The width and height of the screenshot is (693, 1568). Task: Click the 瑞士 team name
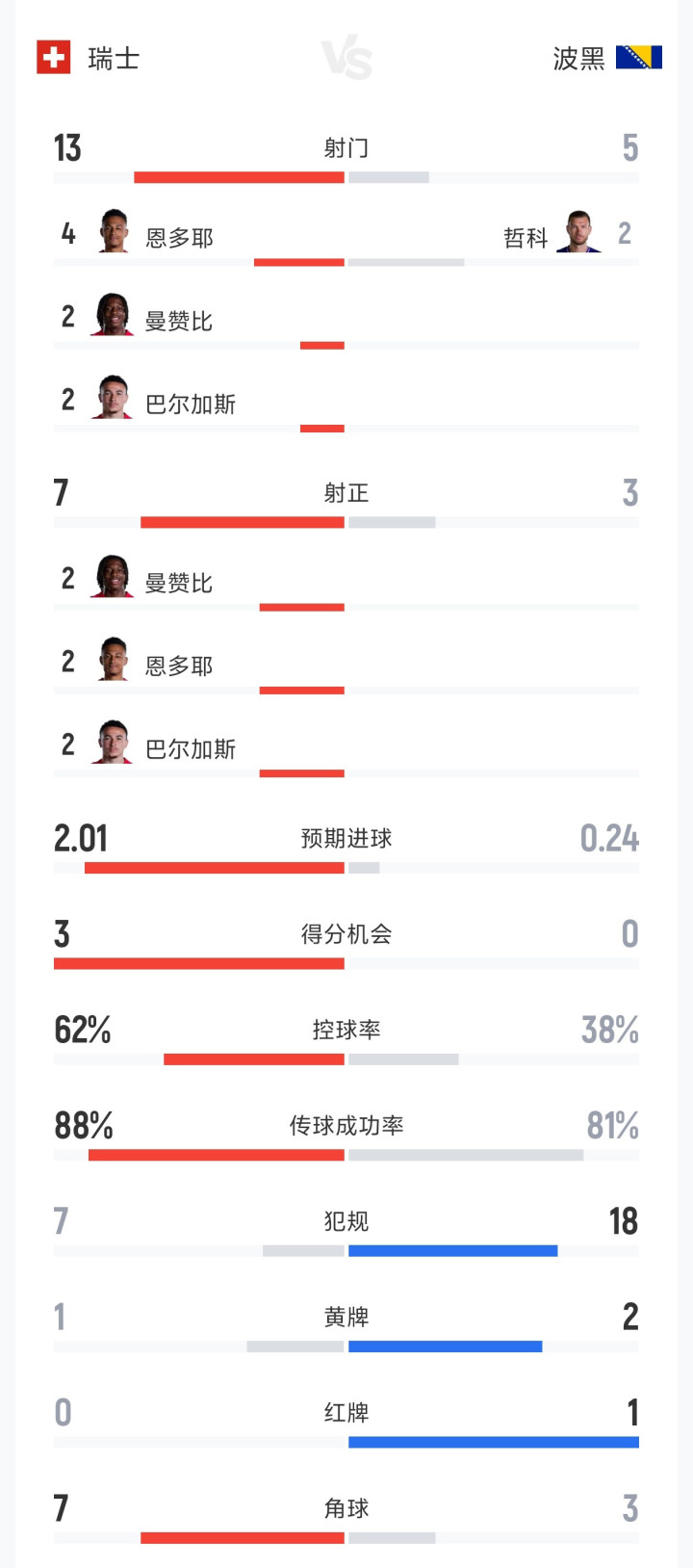114,59
